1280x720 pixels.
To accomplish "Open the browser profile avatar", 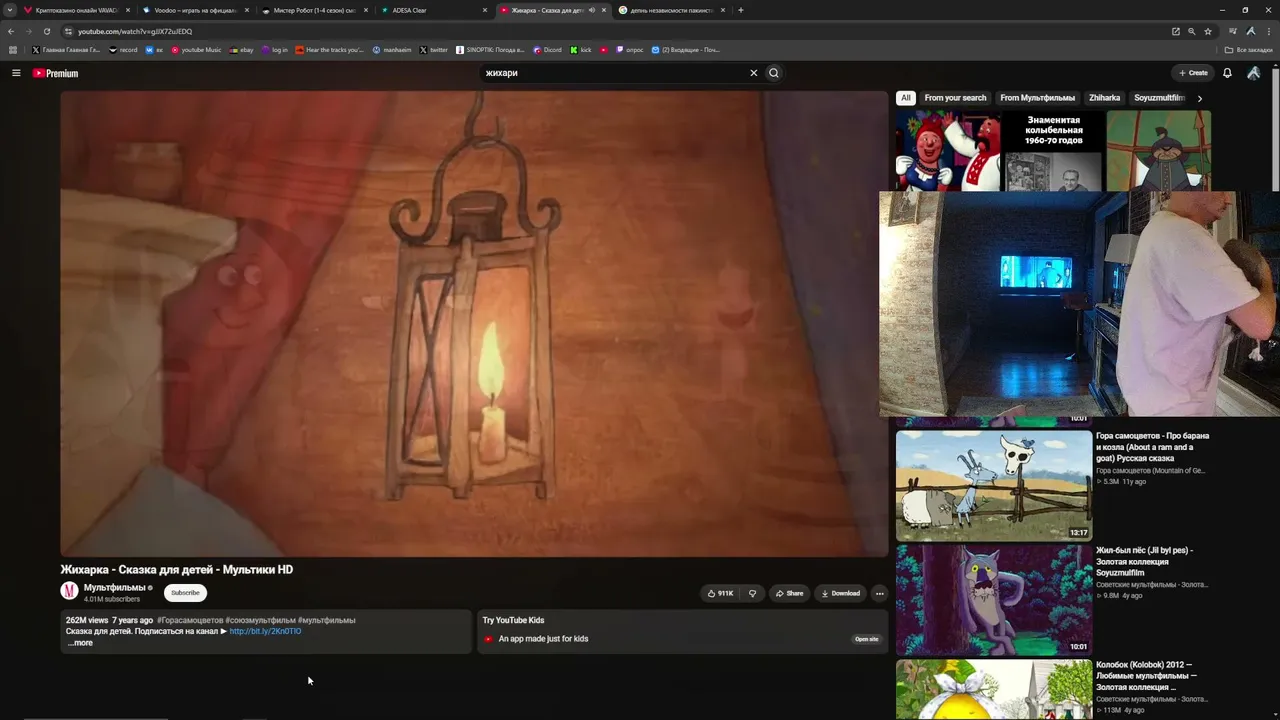I will click(x=1251, y=31).
